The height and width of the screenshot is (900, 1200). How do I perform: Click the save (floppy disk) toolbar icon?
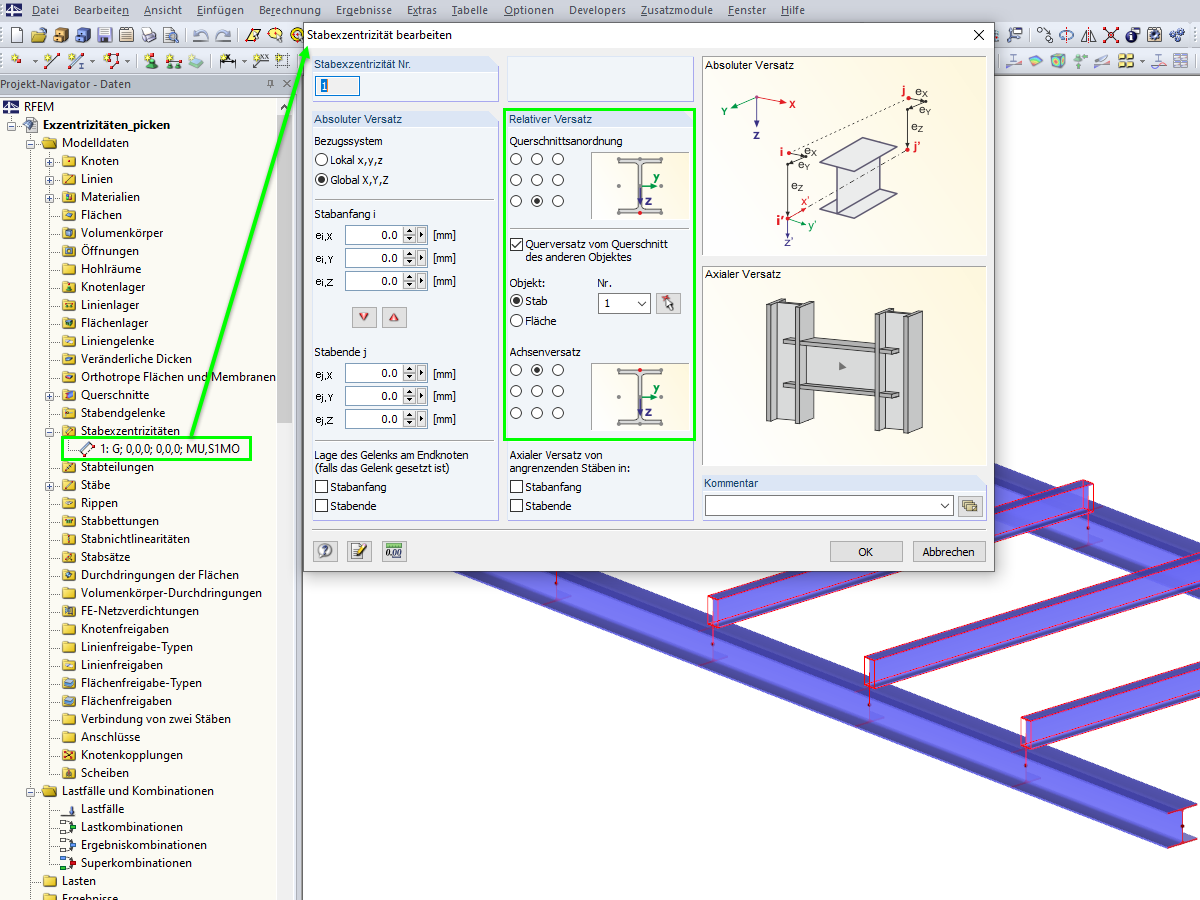click(104, 35)
